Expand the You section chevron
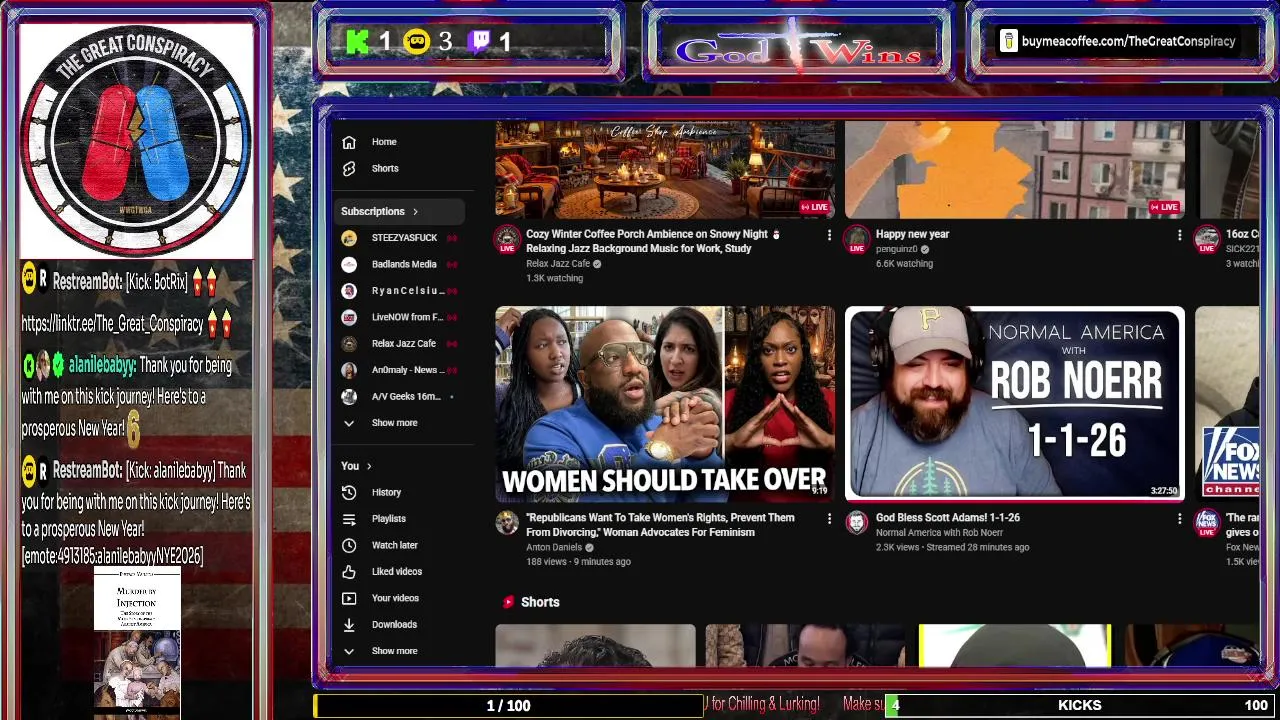Screen dimensions: 1280x720 (369, 466)
